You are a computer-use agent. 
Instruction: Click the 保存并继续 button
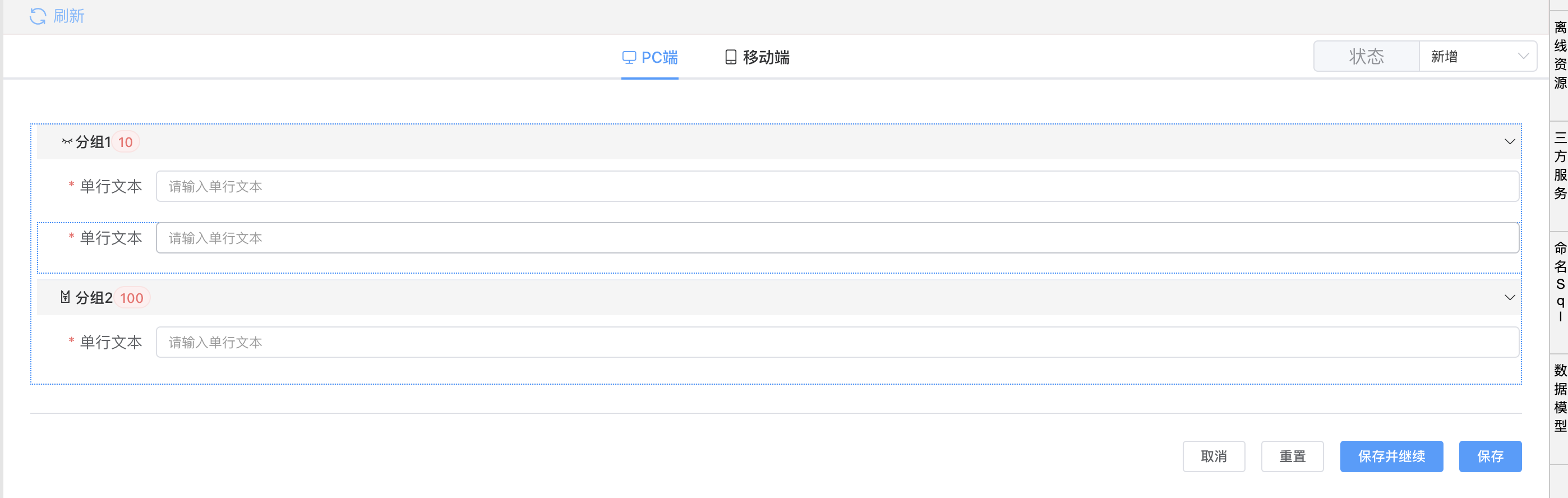(1391, 457)
